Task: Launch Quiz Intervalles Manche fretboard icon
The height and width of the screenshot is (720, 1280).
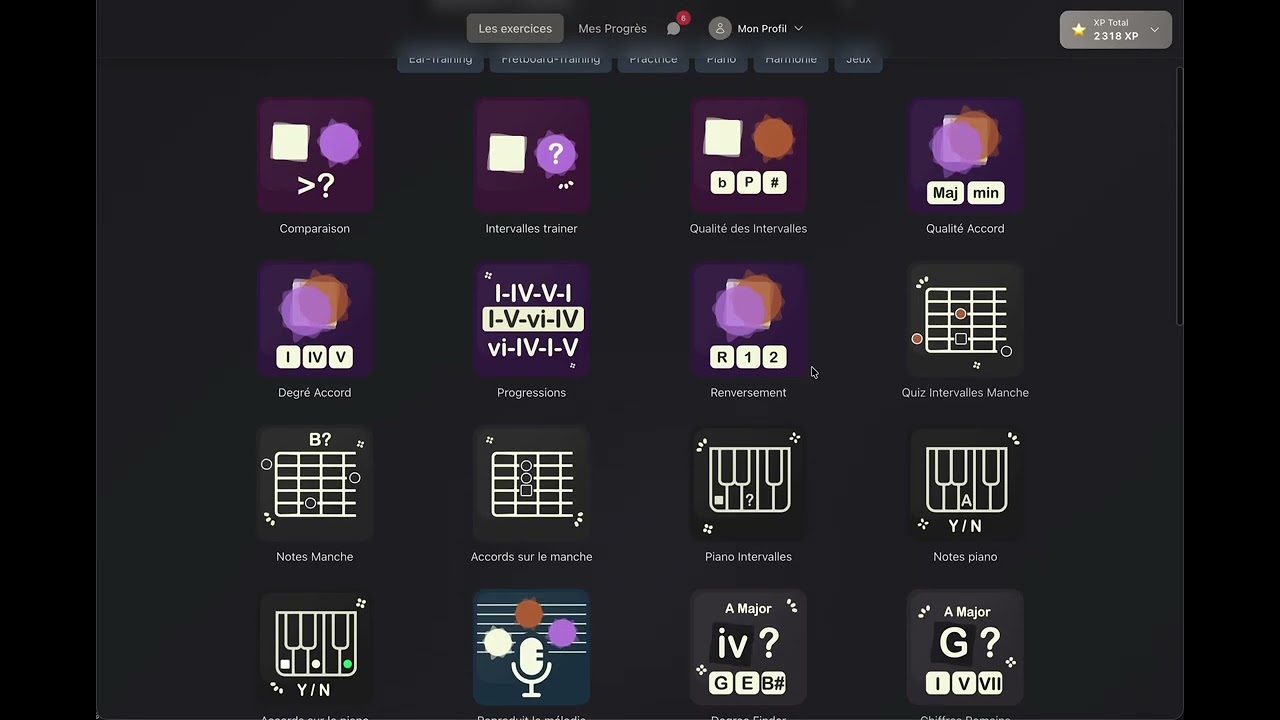Action: (965, 320)
